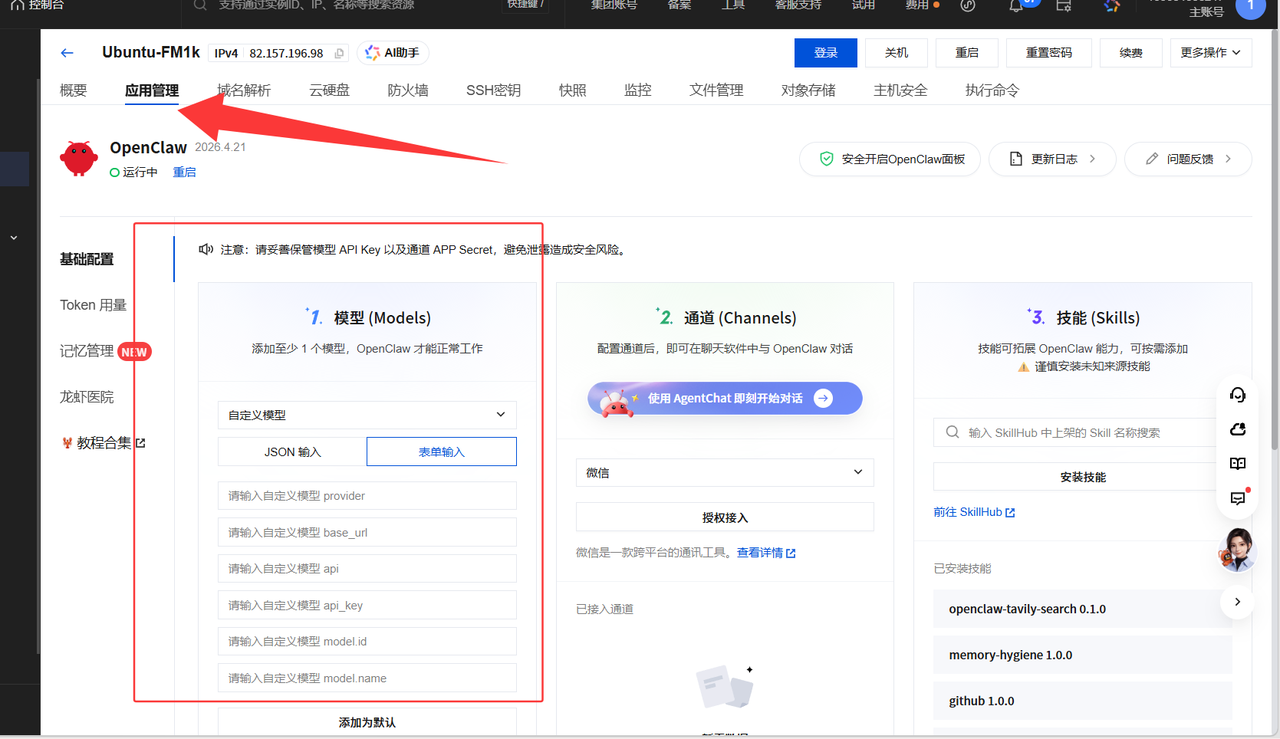Focus the custom model model.id field

coord(367,641)
